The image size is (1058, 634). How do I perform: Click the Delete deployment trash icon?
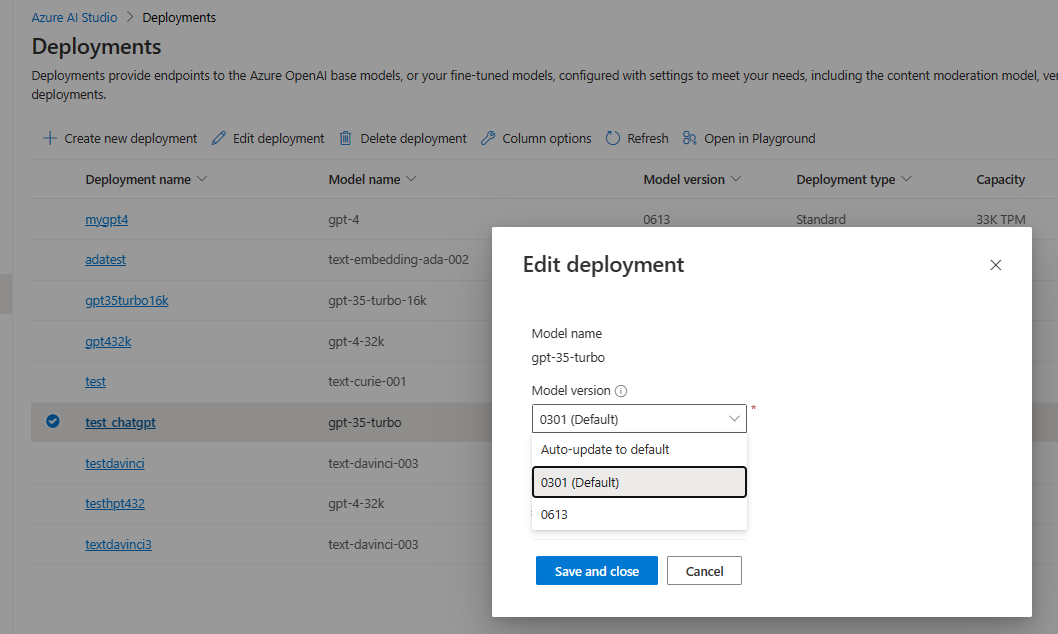345,138
